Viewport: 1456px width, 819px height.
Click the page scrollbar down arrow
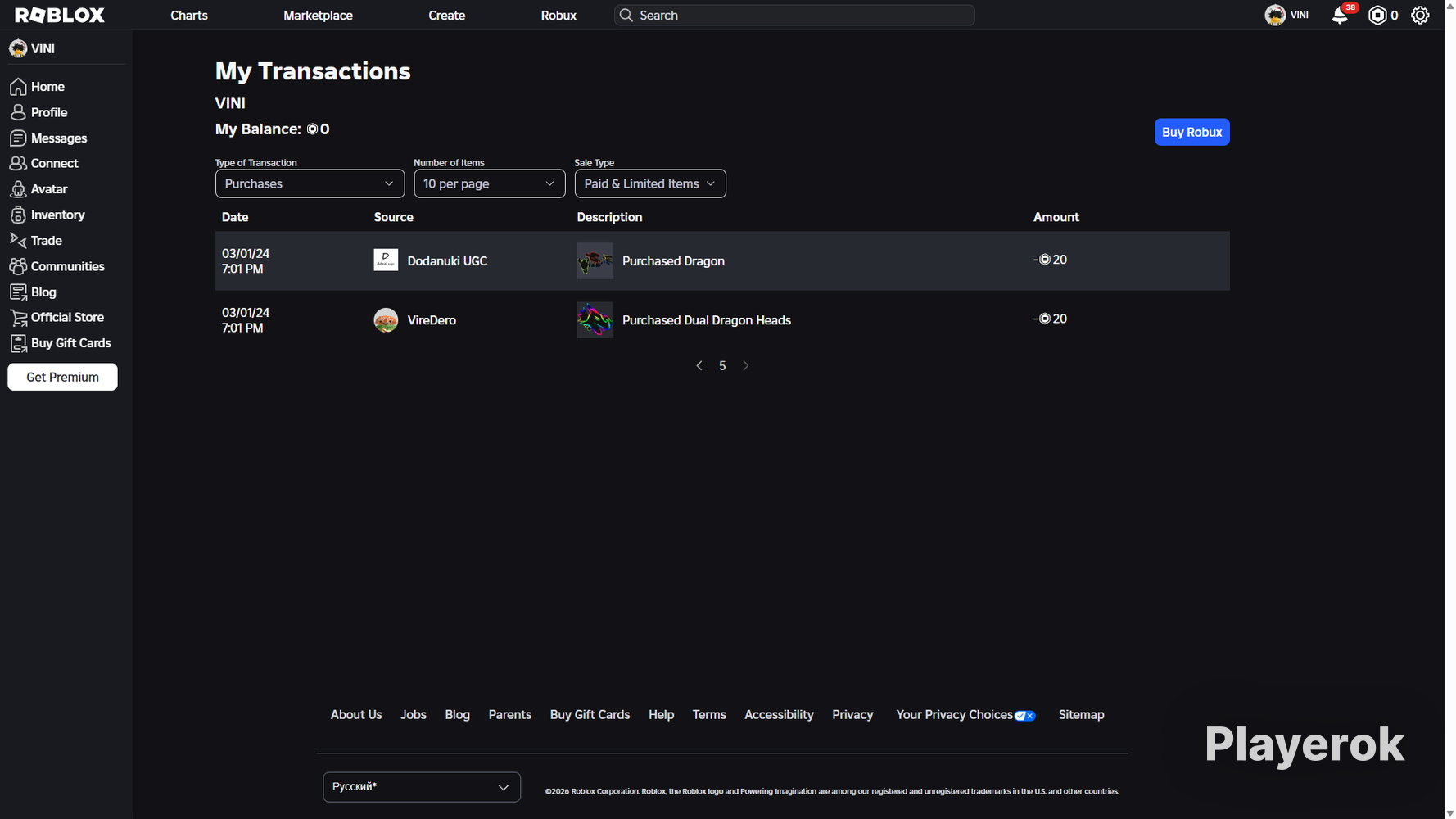click(x=1450, y=813)
